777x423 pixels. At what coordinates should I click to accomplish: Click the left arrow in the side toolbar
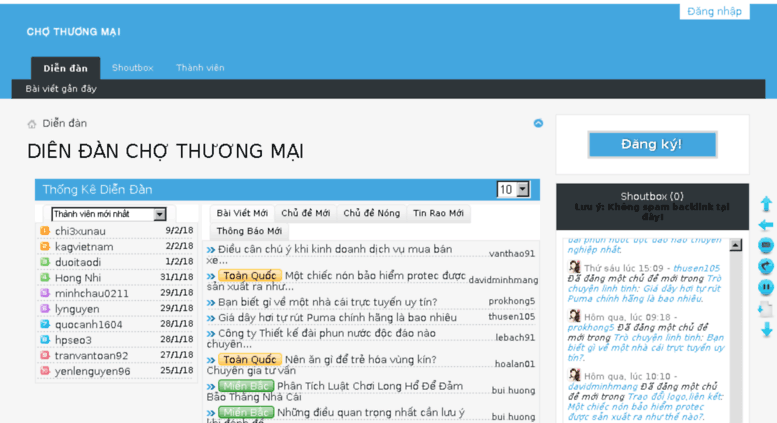(766, 225)
